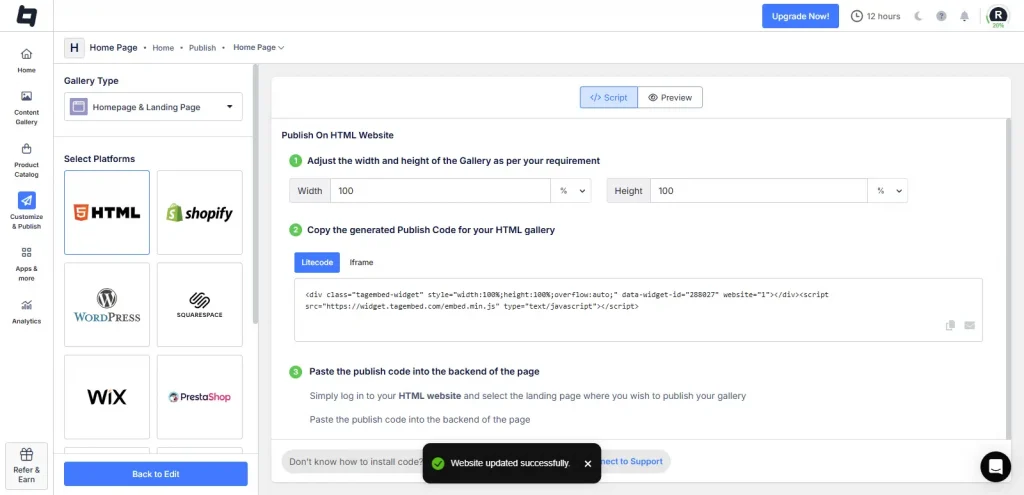Select the Wix platform
This screenshot has height=495, width=1024.
pyautogui.click(x=107, y=397)
